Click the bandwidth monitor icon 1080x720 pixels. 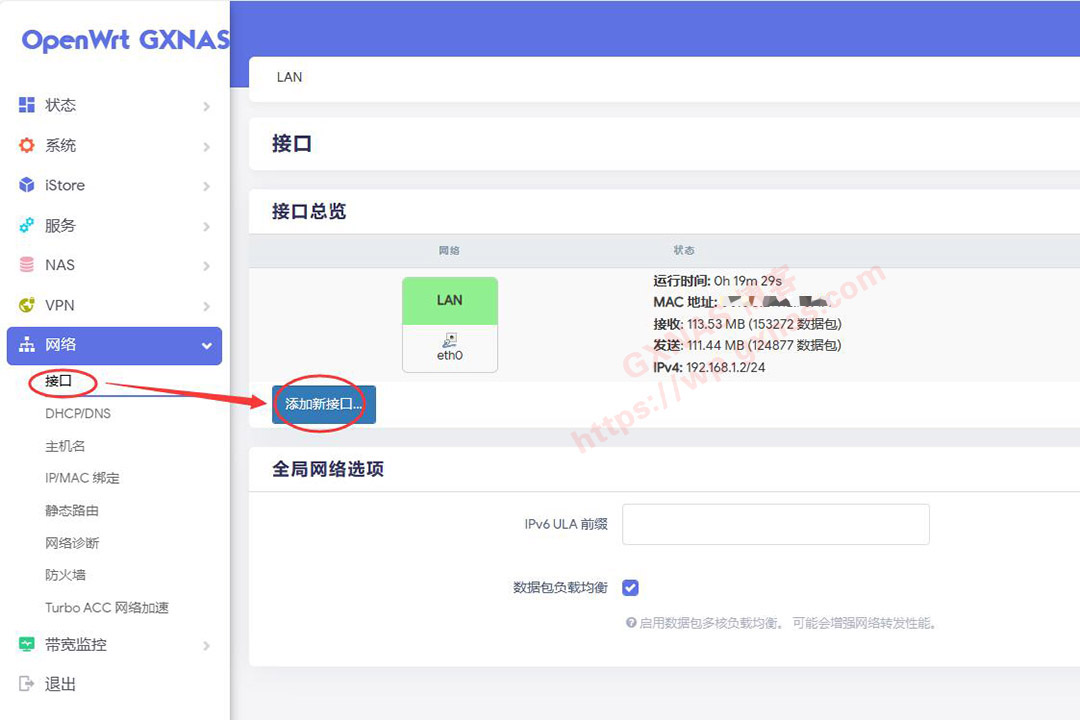click(27, 645)
